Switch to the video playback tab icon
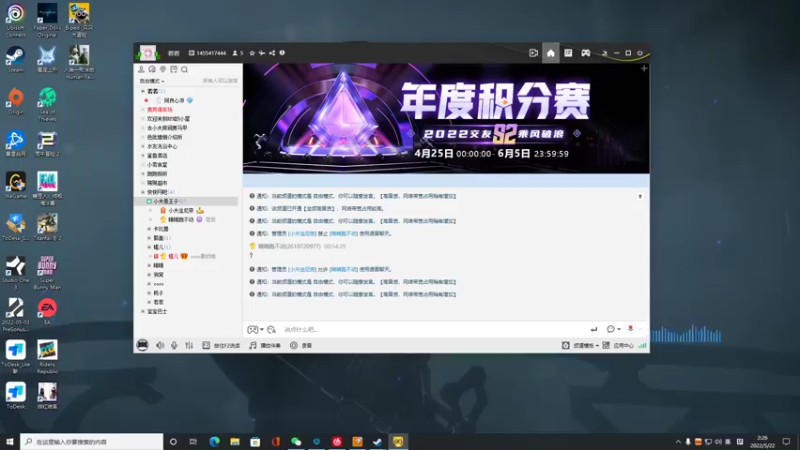This screenshot has width=800, height=450. 533,53
